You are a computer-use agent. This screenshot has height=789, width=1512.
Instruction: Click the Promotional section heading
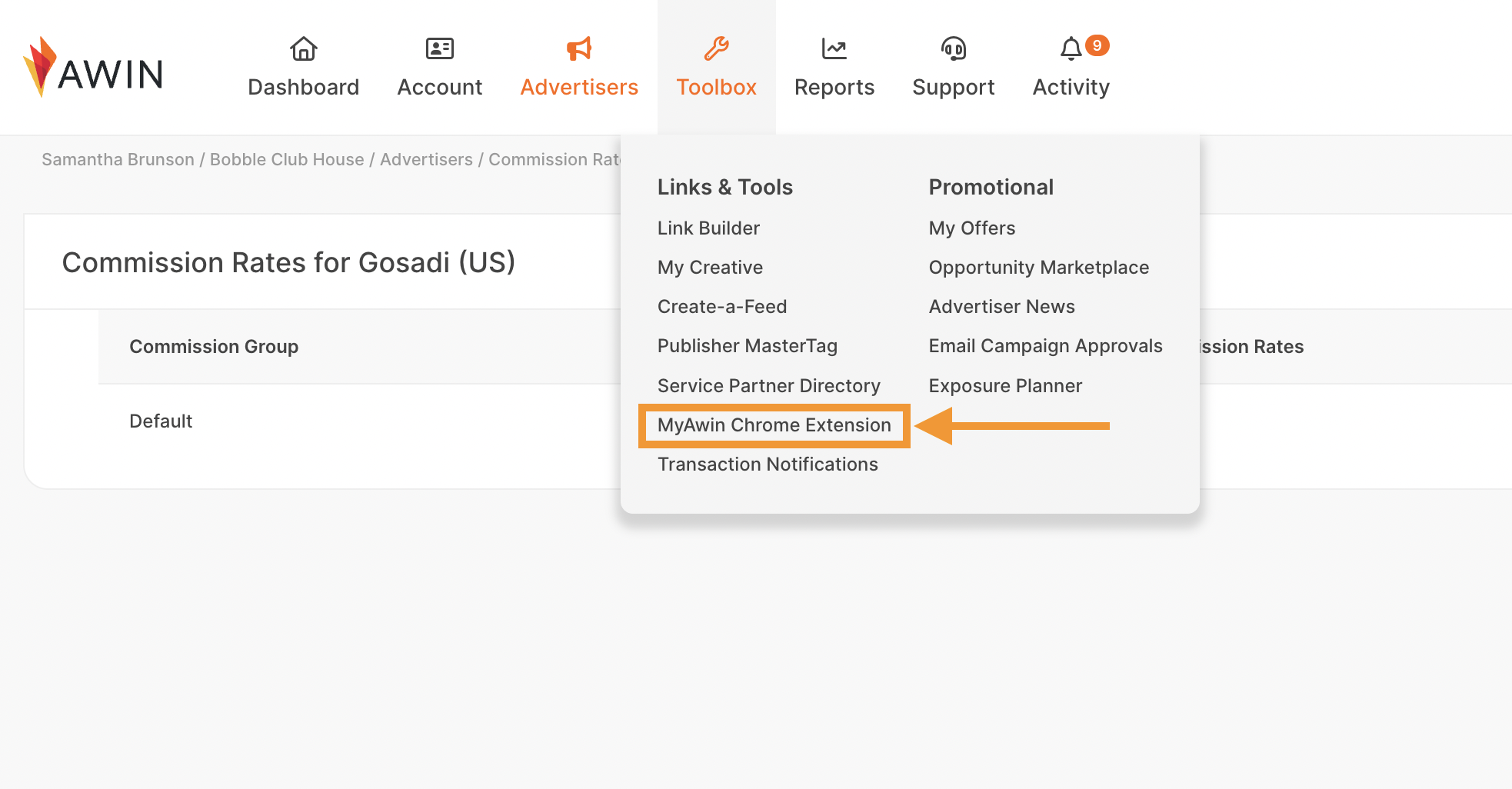[991, 187]
